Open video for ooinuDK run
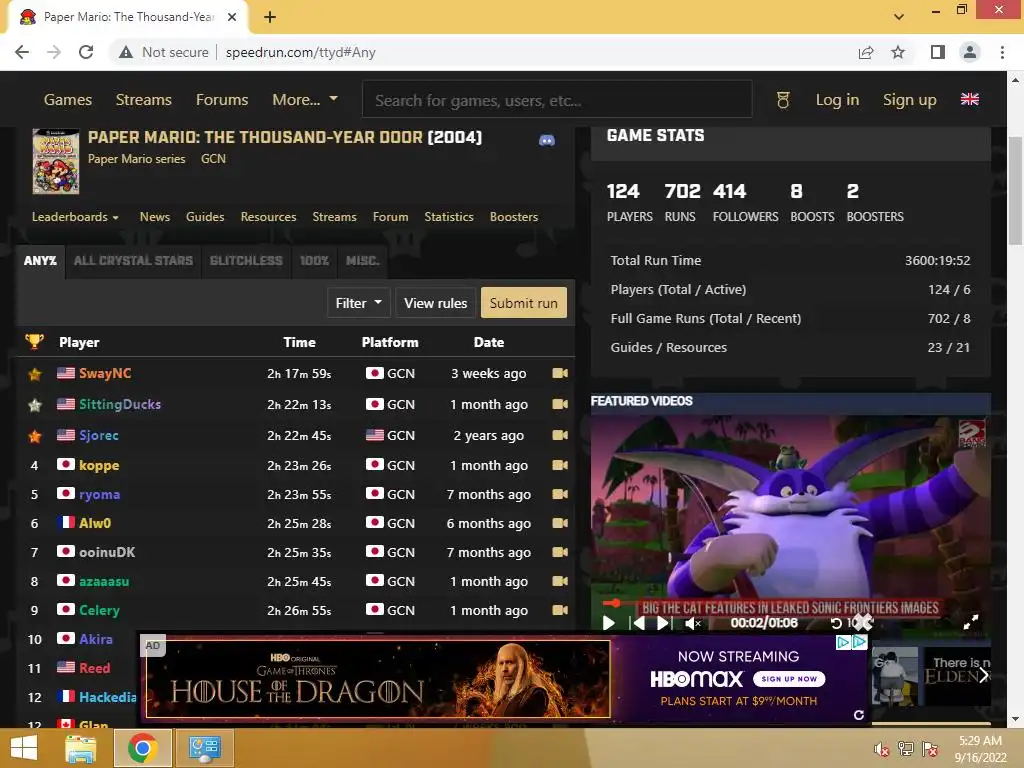Image resolution: width=1024 pixels, height=768 pixels. pyautogui.click(x=560, y=552)
